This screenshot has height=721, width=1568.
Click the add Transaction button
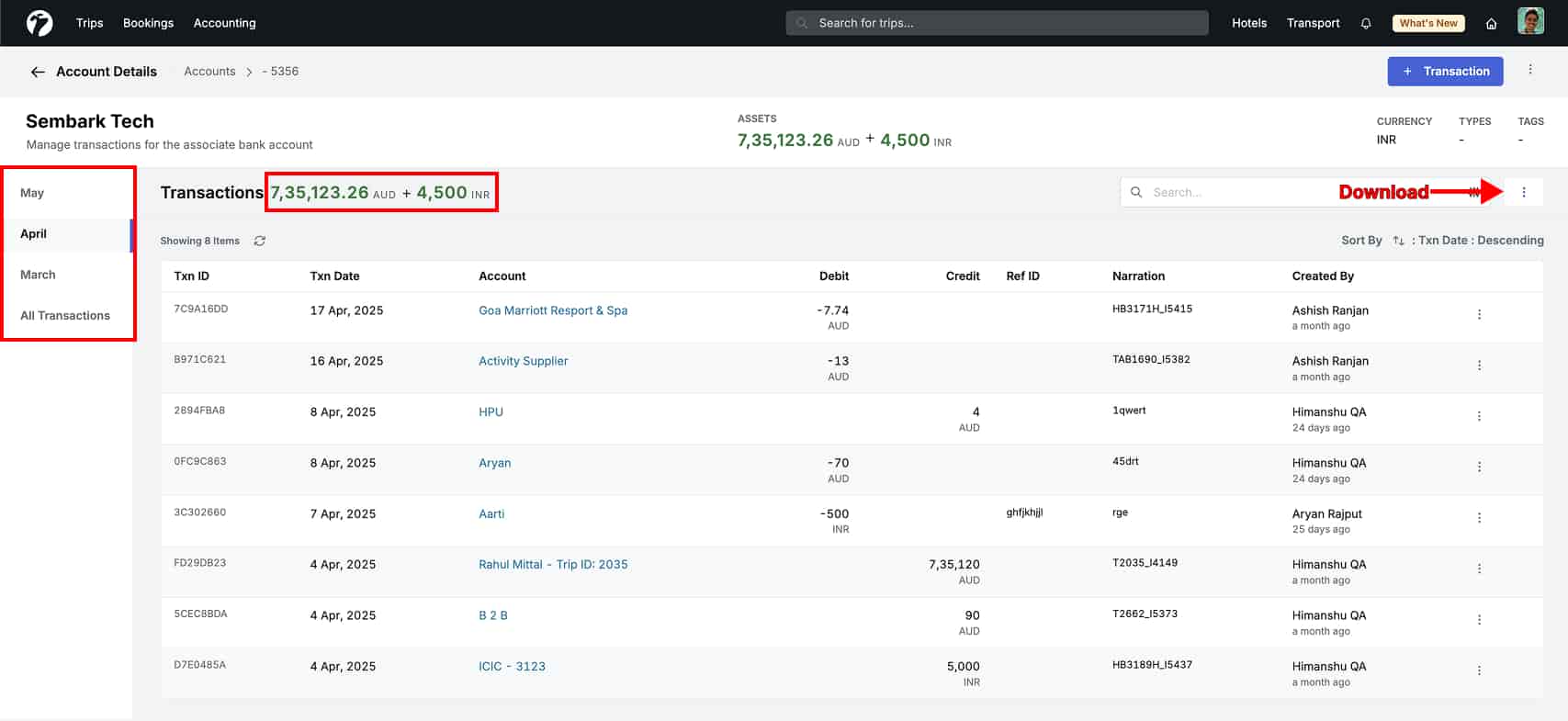1445,72
